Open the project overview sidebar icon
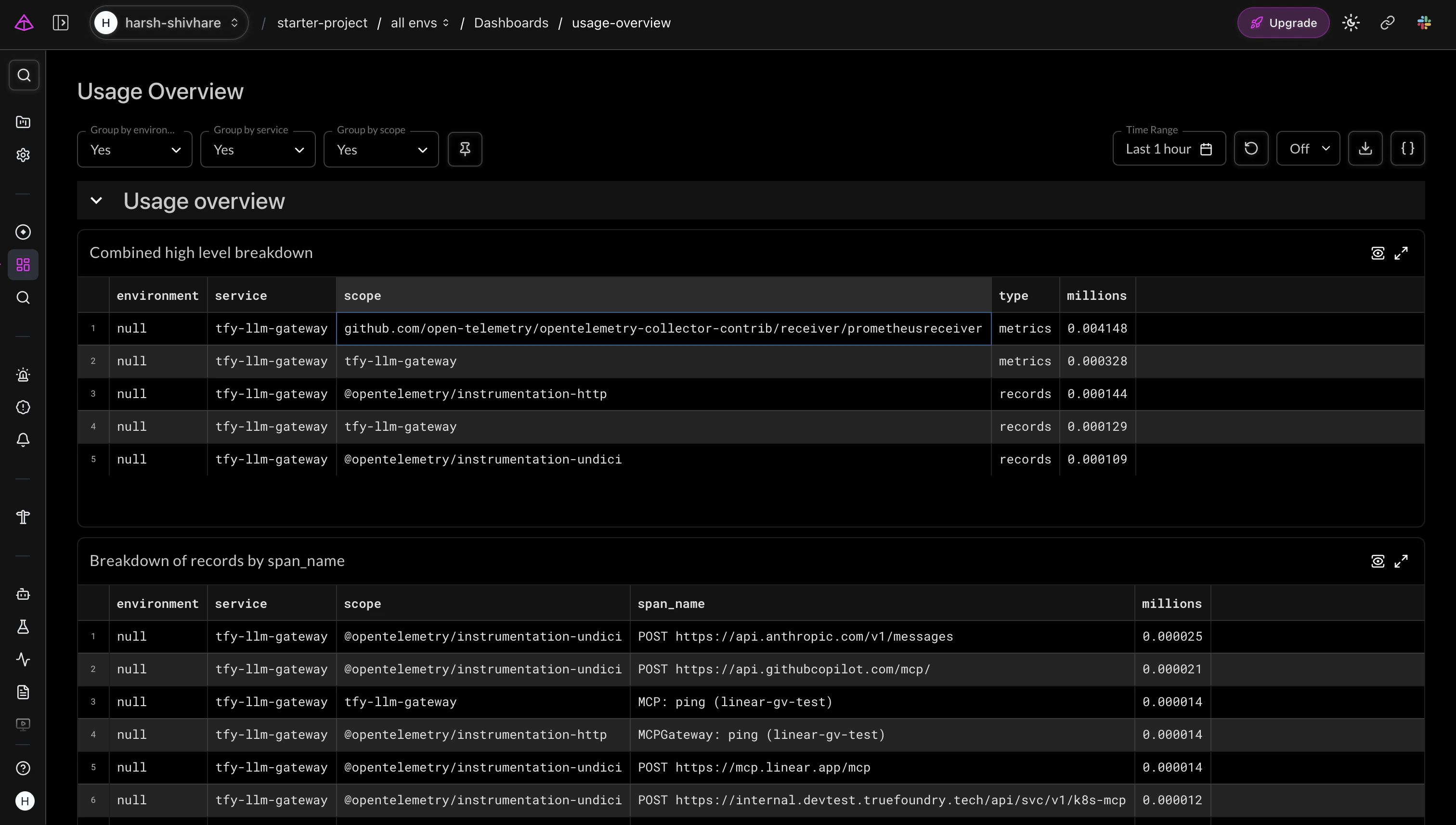Screen dimensions: 1456x825 coord(23,122)
